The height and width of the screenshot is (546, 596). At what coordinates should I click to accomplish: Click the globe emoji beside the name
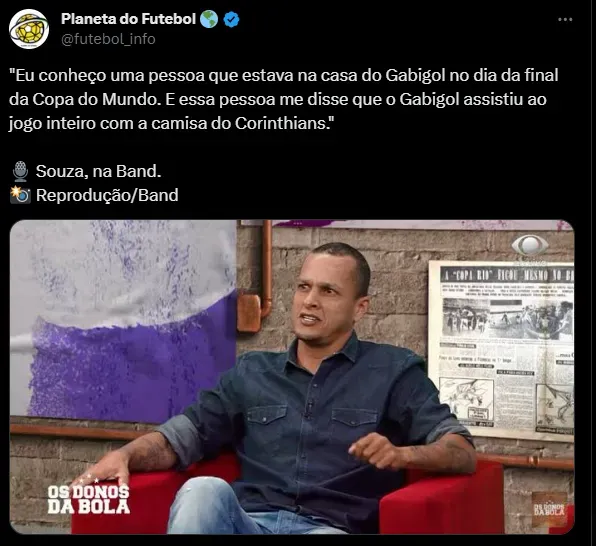click(x=209, y=19)
